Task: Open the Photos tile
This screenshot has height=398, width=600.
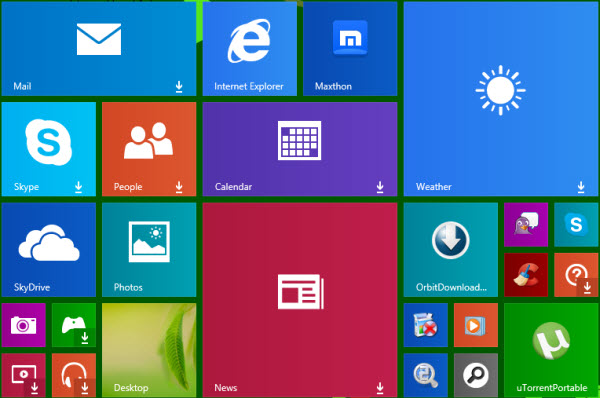Action: pyautogui.click(x=149, y=250)
